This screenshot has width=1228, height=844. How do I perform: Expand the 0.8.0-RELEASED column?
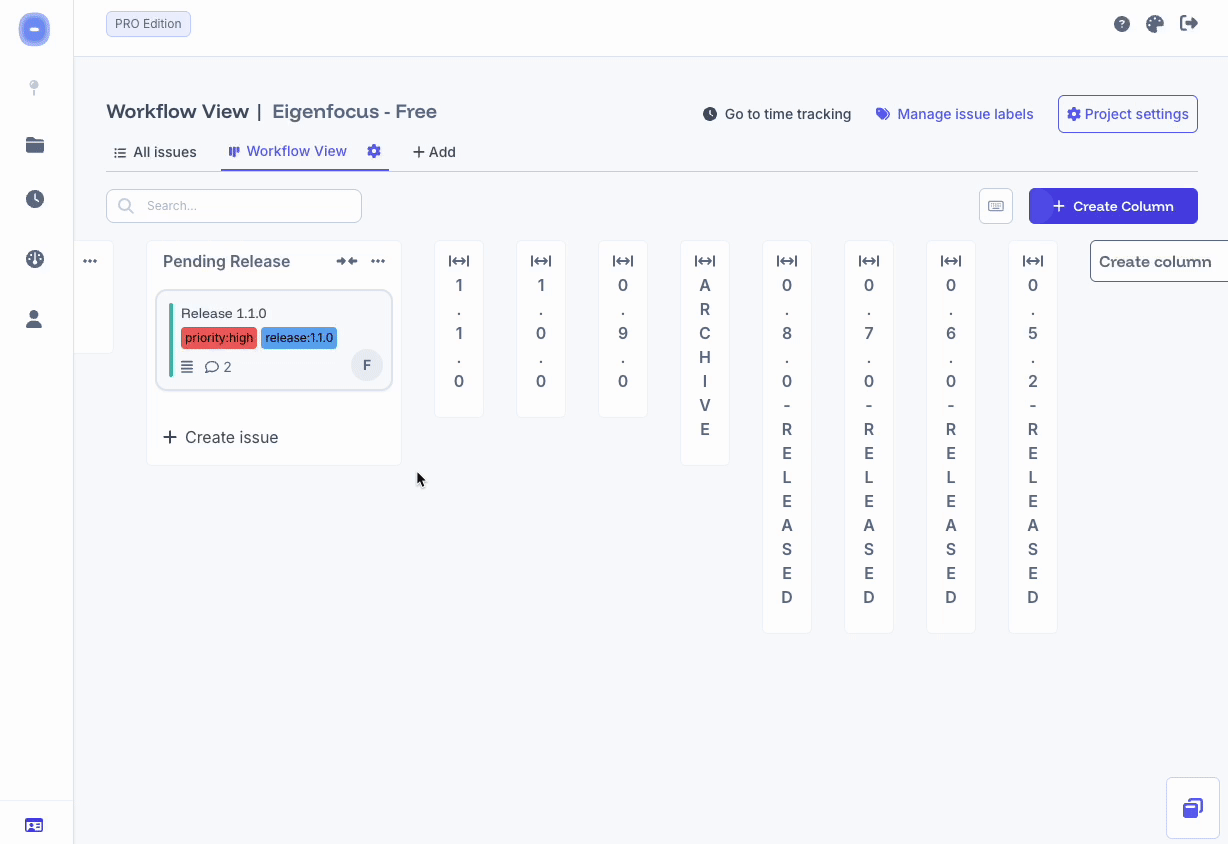pos(786,260)
